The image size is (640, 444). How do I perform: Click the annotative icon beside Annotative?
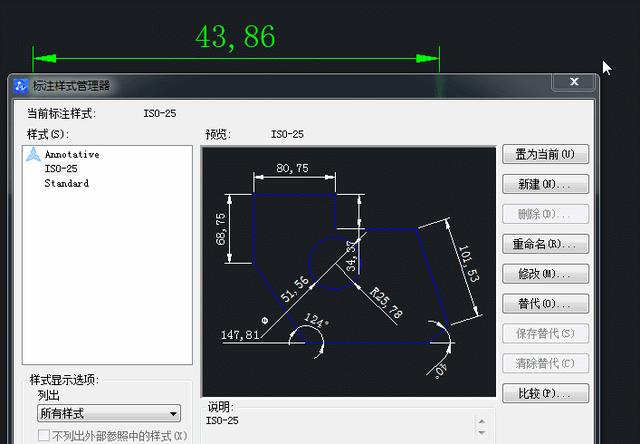tap(33, 154)
